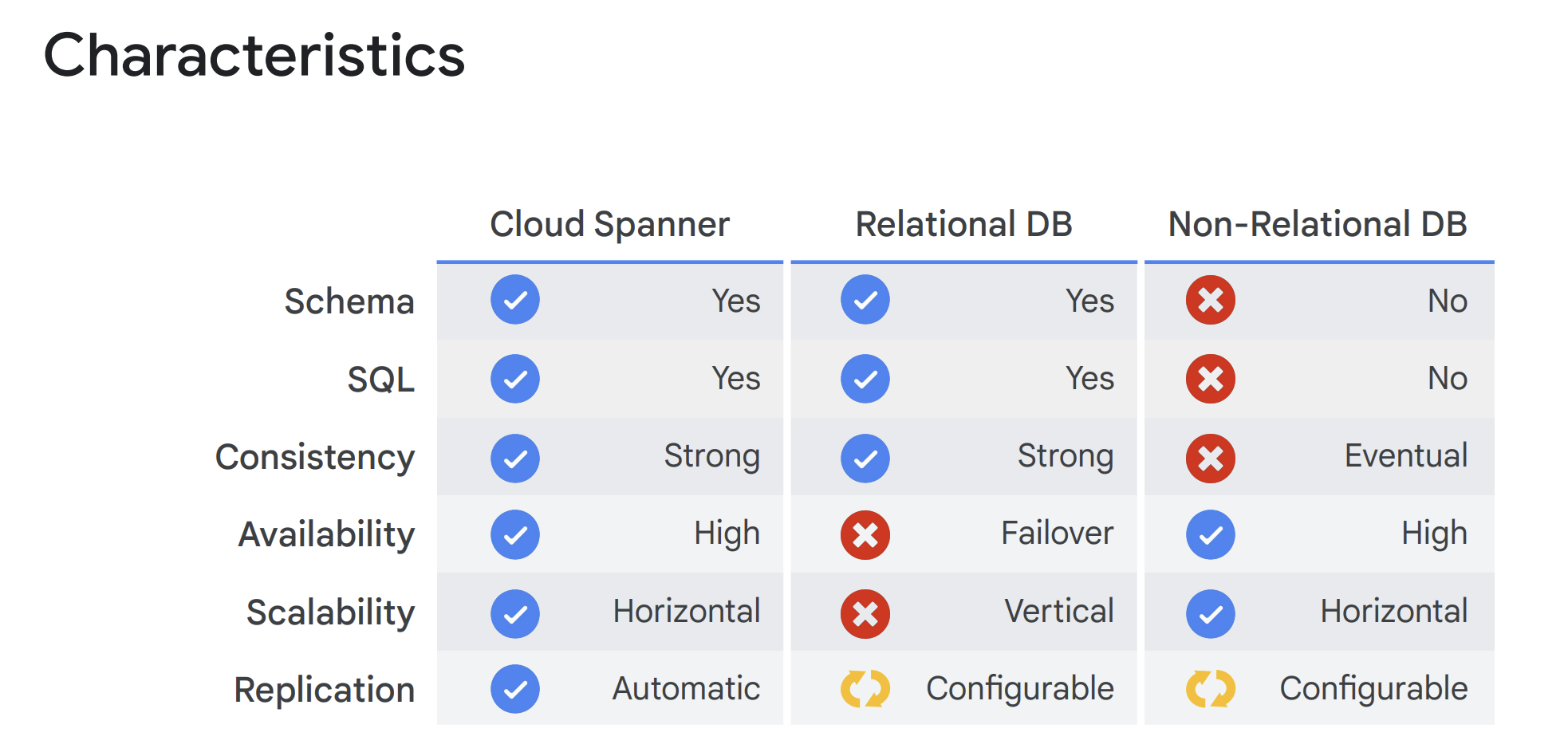
Task: Click the Cloud Spanner Schema blue checkmark icon
Action: click(515, 300)
